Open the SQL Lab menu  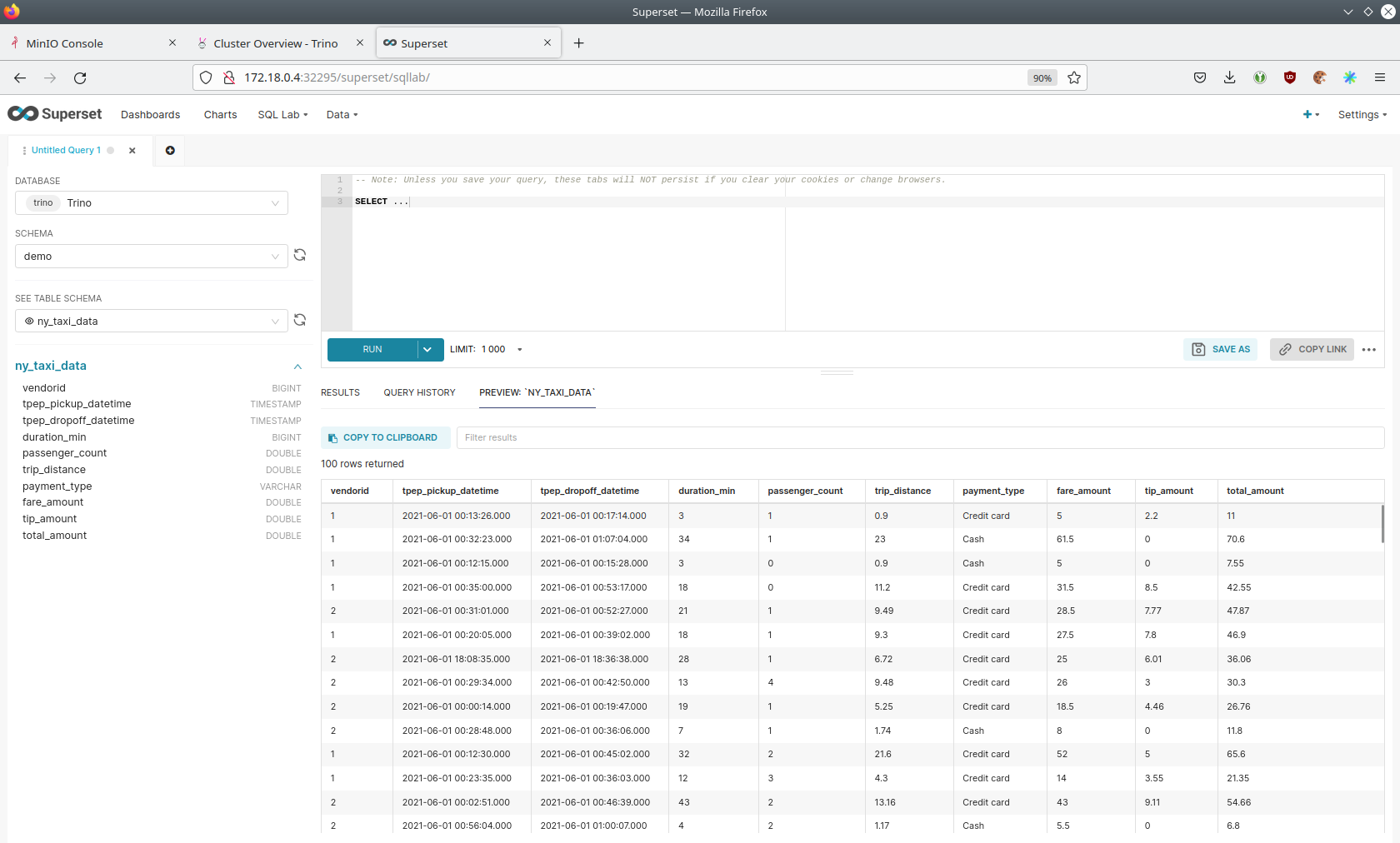(282, 115)
